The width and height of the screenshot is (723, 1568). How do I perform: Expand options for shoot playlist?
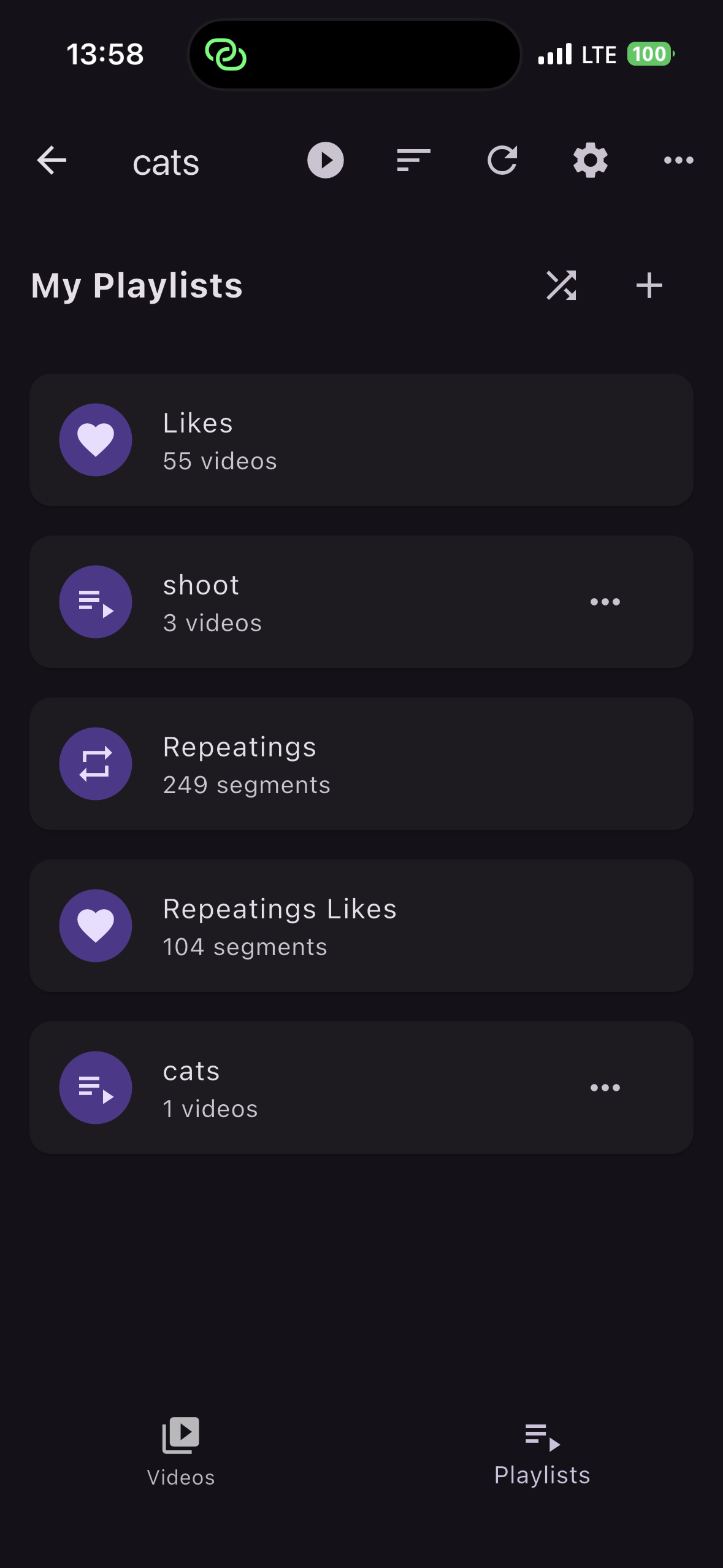(605, 602)
